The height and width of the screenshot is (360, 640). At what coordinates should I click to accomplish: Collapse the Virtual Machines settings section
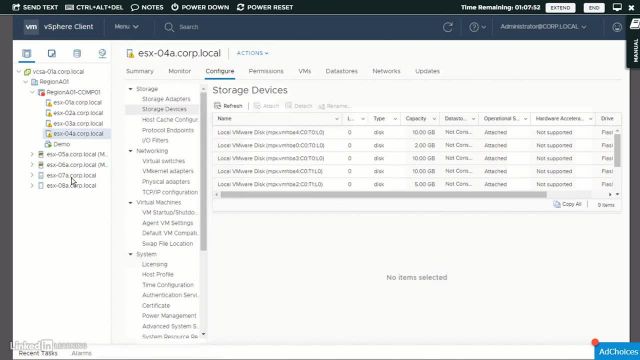[131, 202]
